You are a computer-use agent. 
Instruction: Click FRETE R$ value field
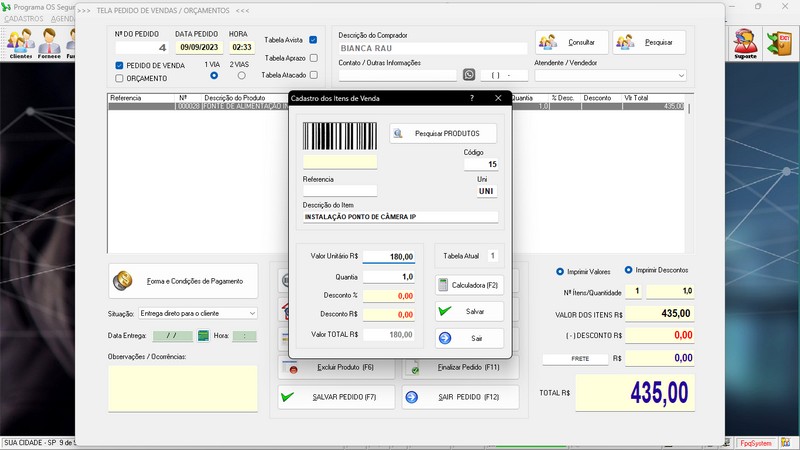coord(660,358)
